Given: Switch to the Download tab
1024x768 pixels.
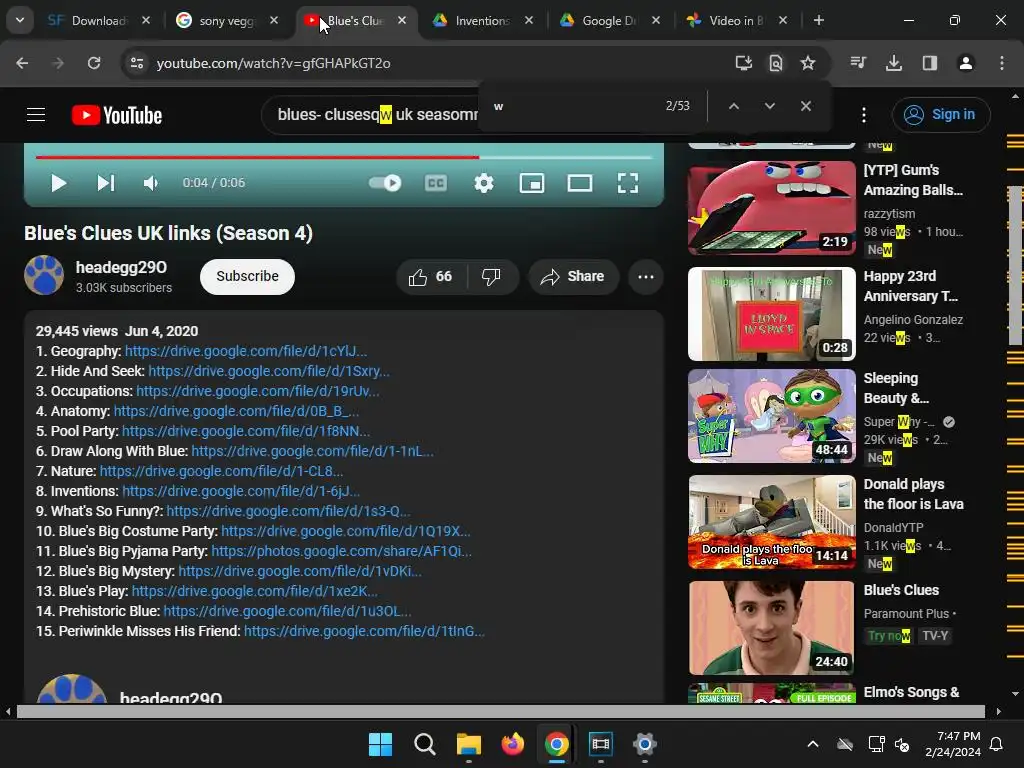Looking at the screenshot, I should click(x=98, y=21).
